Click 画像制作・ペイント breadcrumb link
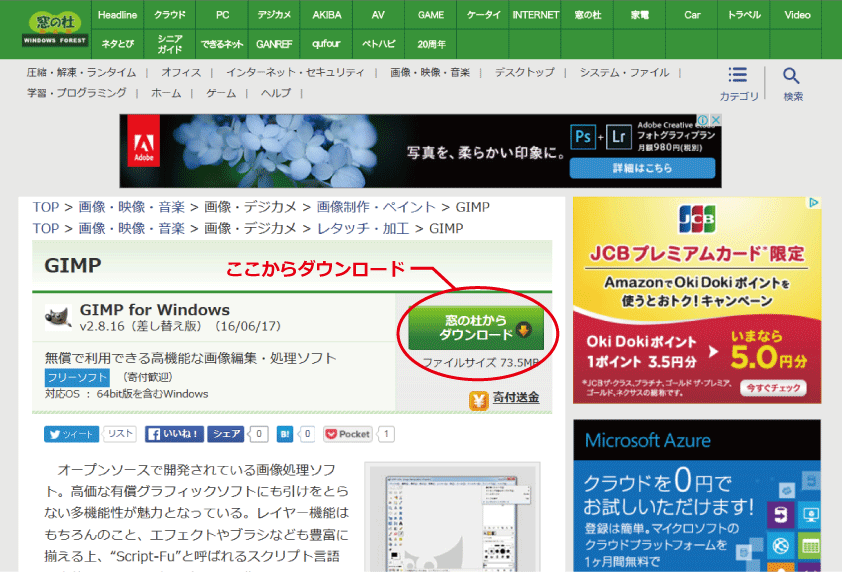Screen dimensions: 842x572 click(376, 207)
